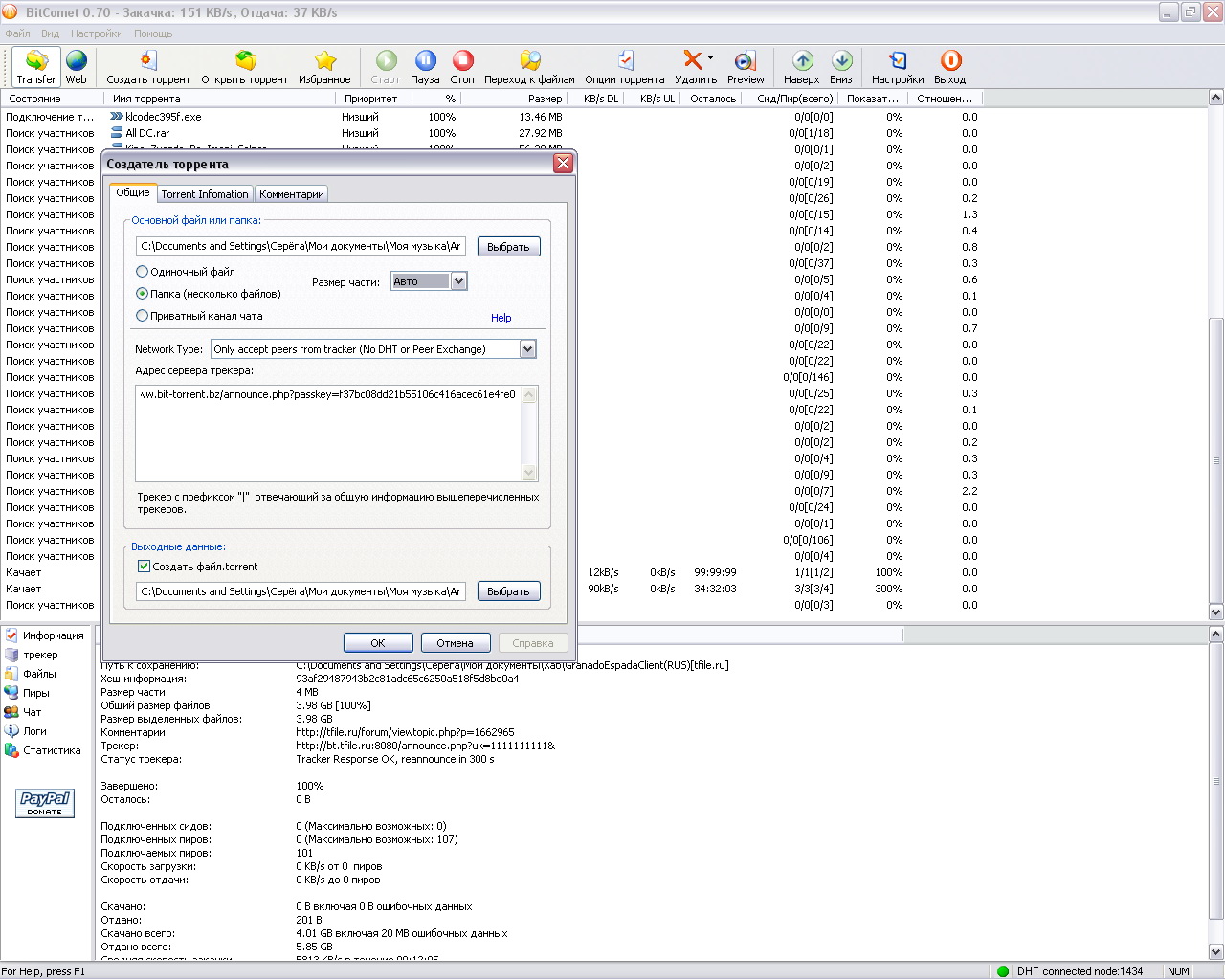Click the green DHT status indicator
This screenshot has width=1225, height=980.
pos(1003,971)
